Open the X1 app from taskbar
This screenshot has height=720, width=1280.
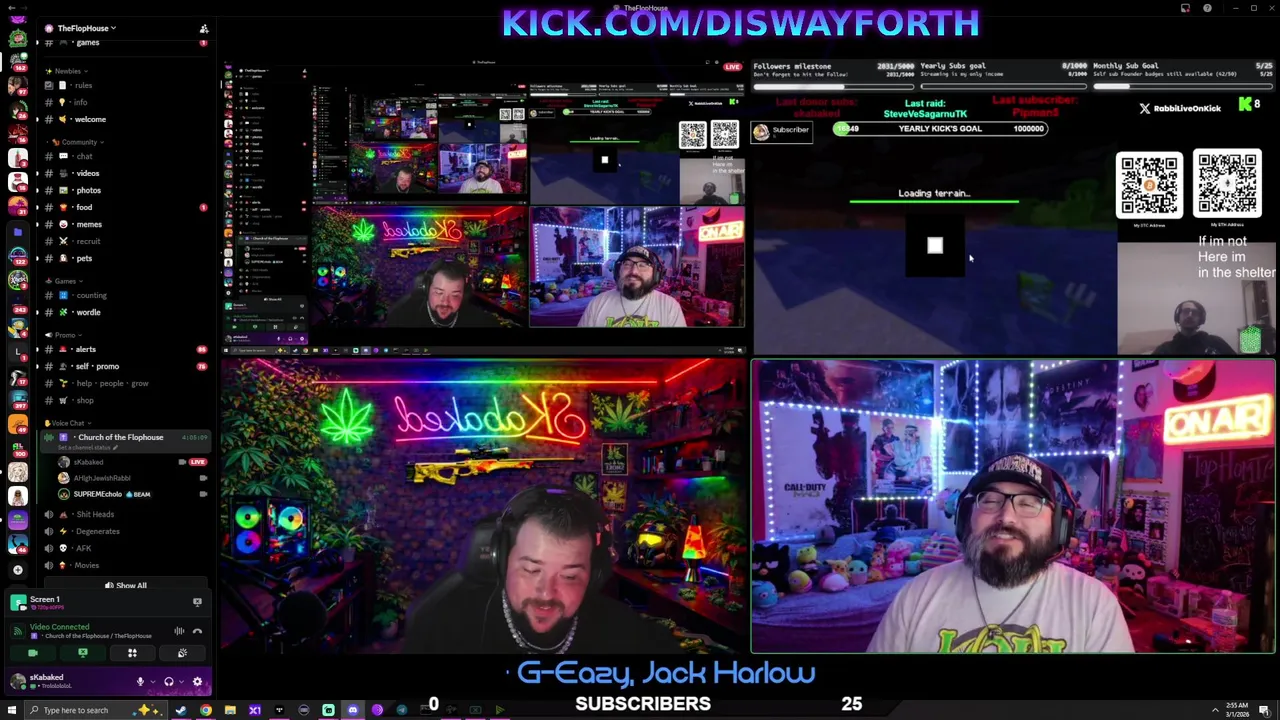pos(255,710)
